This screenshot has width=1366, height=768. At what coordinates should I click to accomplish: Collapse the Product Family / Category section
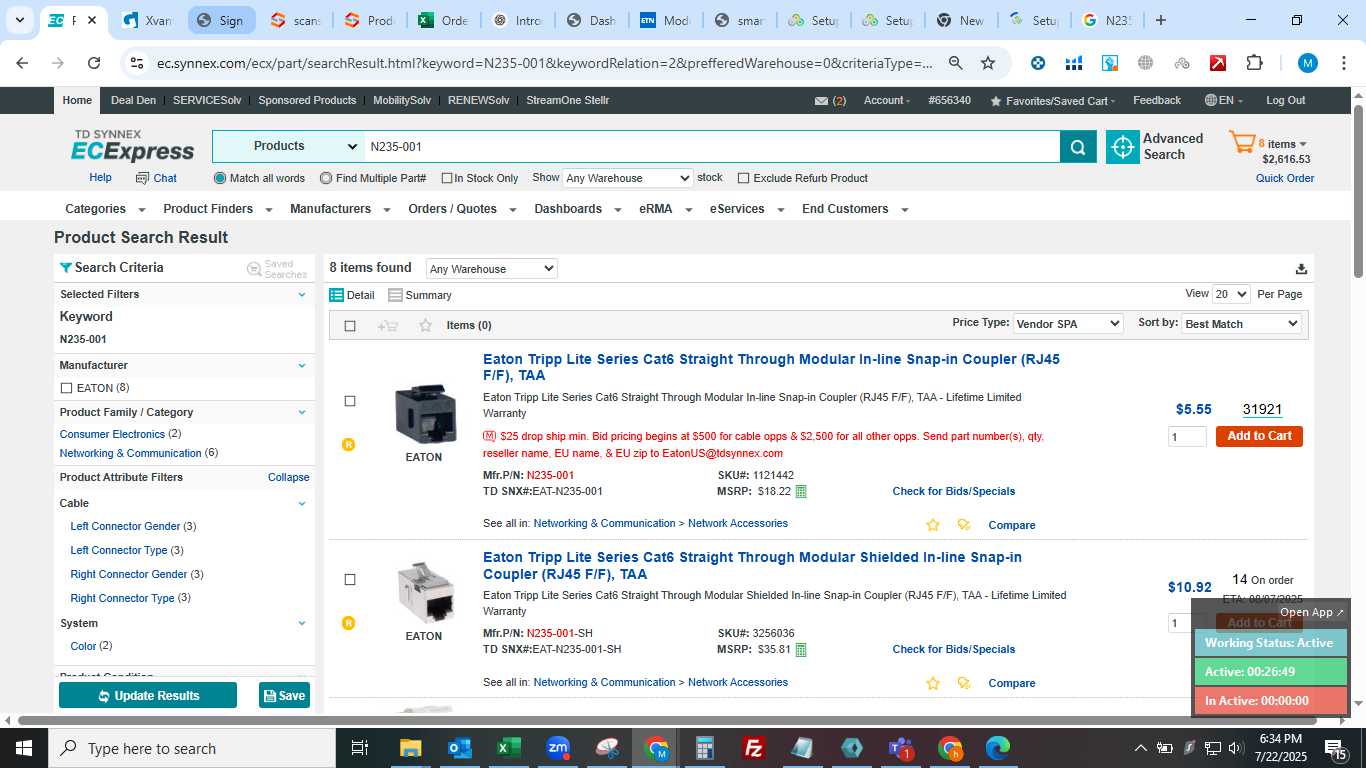pyautogui.click(x=302, y=412)
